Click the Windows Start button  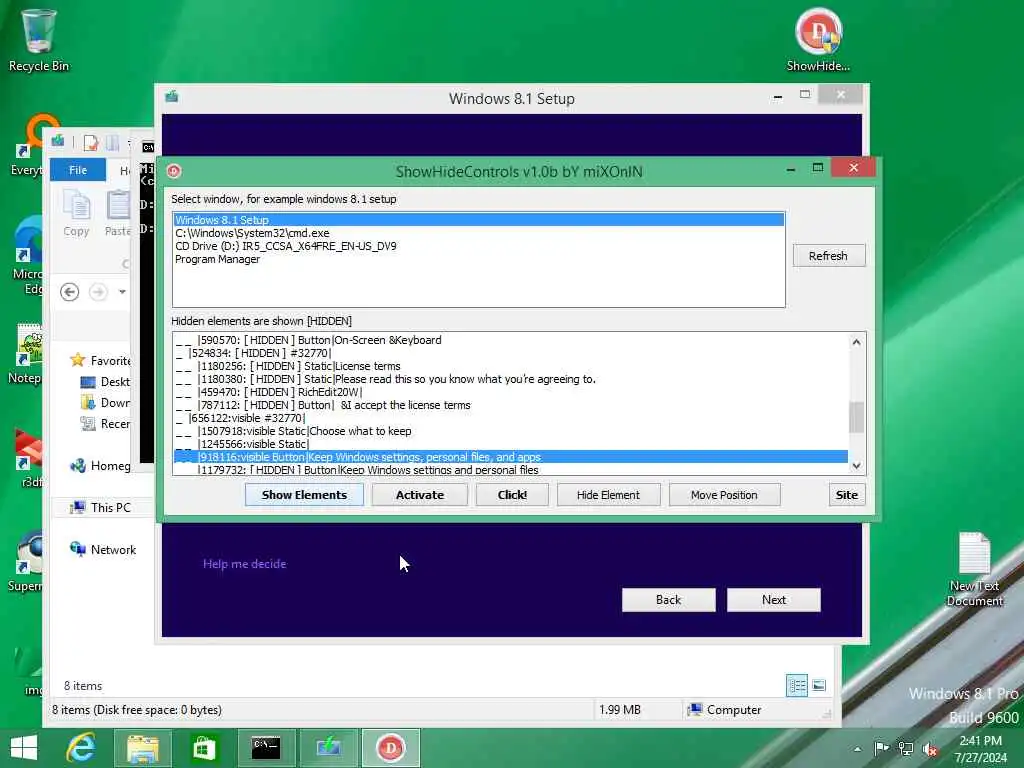[x=24, y=748]
